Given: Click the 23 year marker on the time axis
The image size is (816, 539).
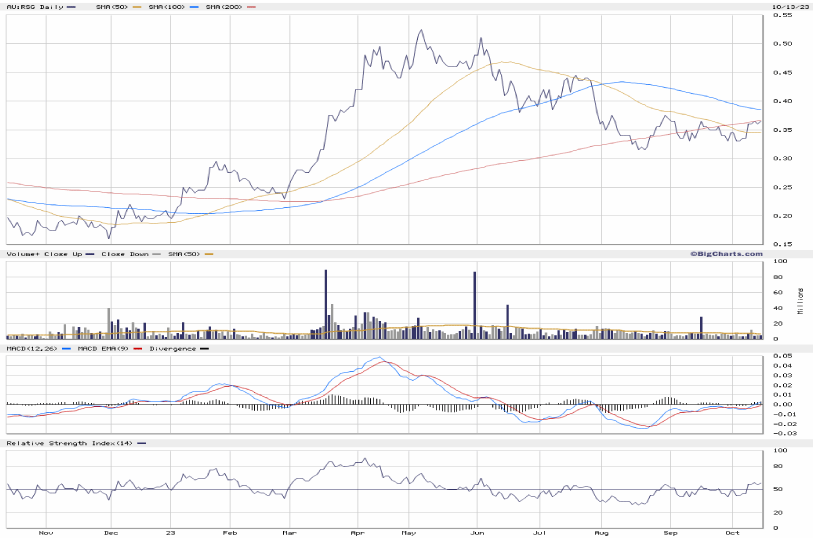Looking at the screenshot, I should coord(171,534).
